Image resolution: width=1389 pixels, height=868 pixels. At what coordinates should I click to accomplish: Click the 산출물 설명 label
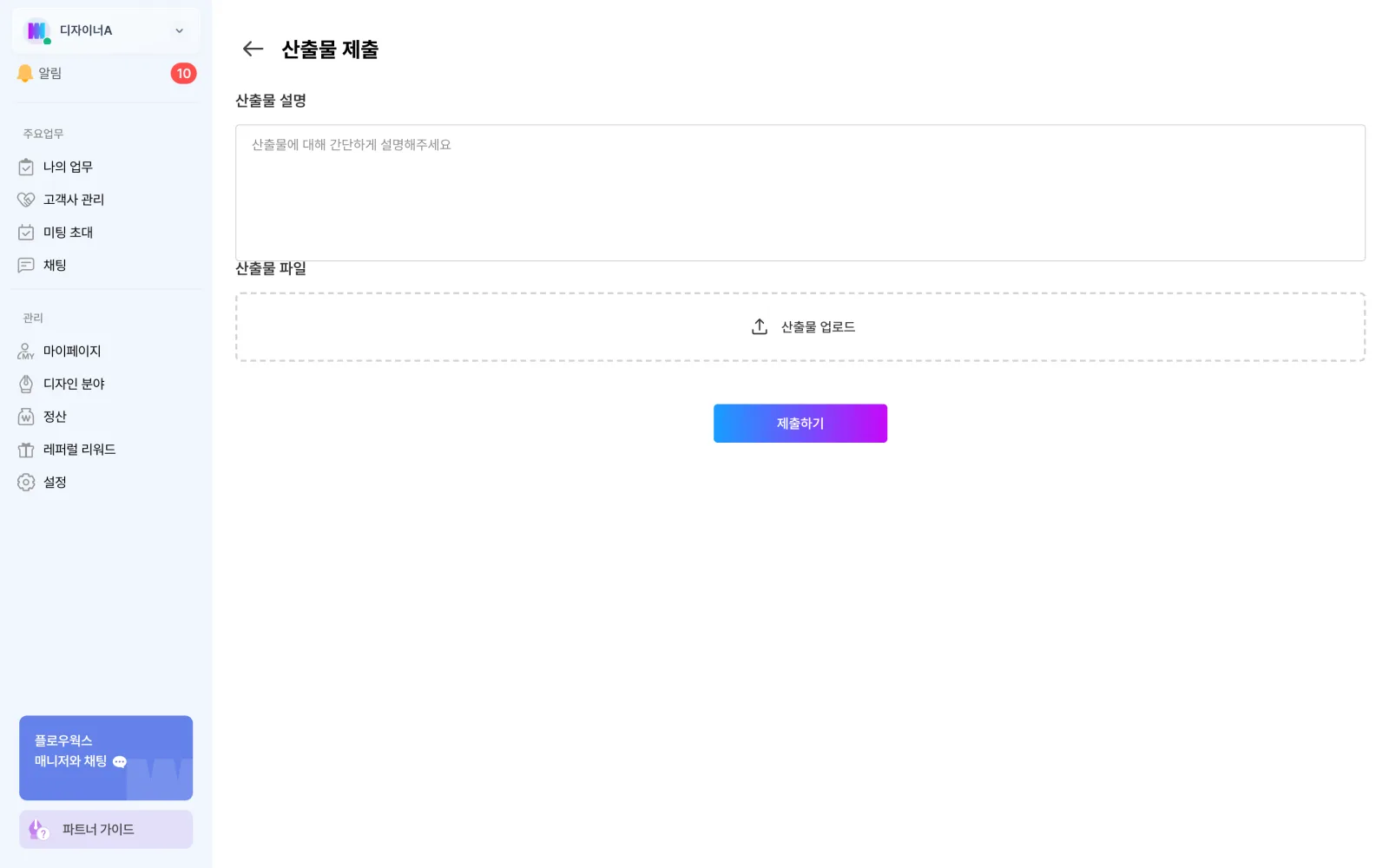(x=271, y=101)
